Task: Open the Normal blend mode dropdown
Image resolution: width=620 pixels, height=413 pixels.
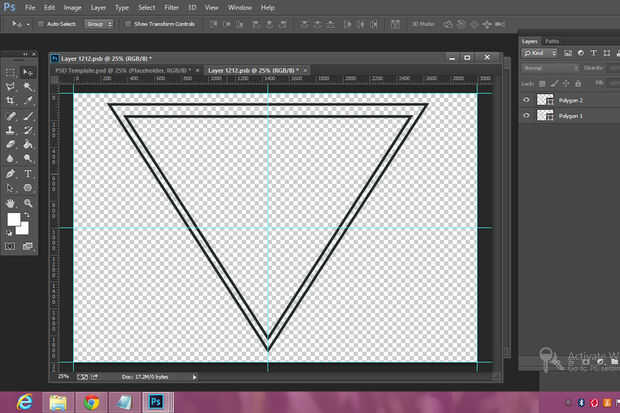Action: pos(550,68)
